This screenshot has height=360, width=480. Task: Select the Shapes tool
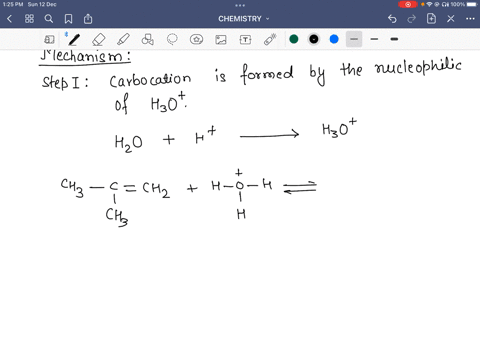tap(147, 39)
